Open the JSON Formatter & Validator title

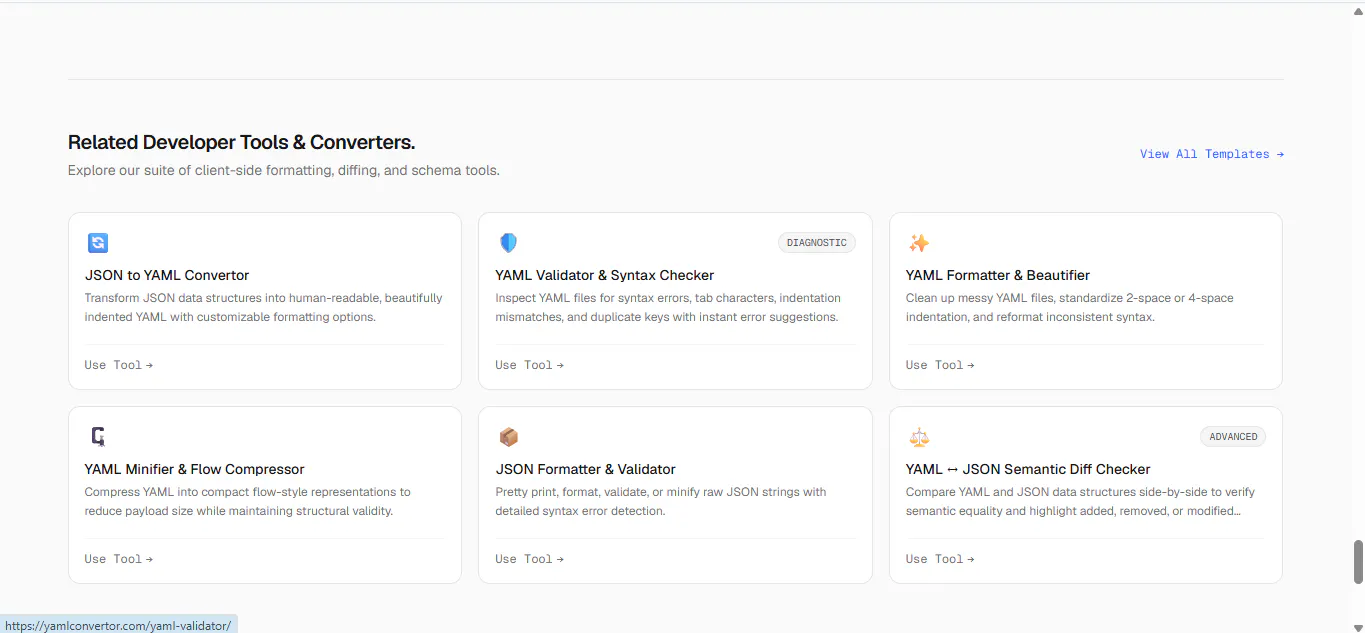pos(586,469)
